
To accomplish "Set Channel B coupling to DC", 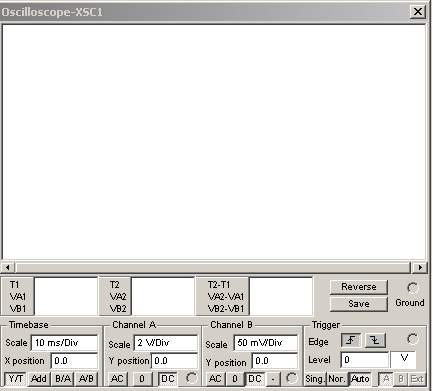I will point(255,379).
